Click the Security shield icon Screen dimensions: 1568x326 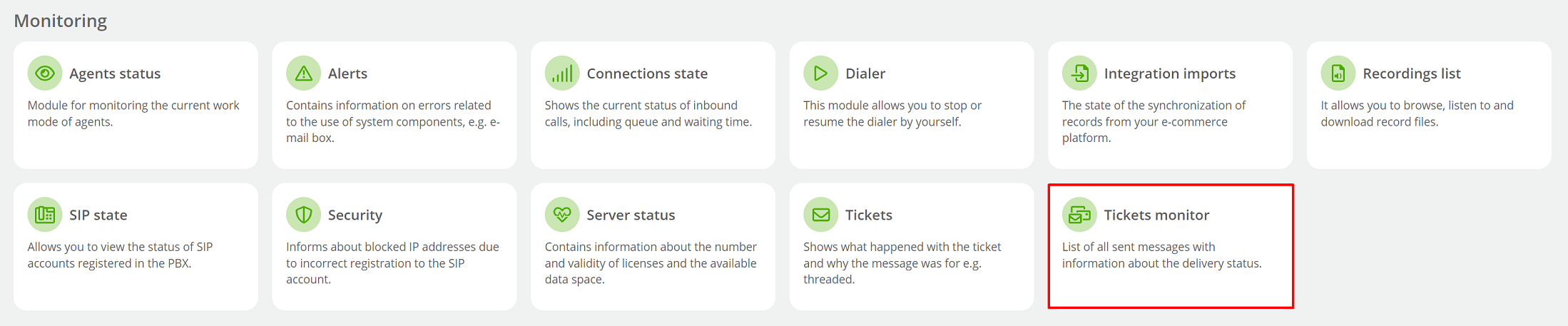304,215
